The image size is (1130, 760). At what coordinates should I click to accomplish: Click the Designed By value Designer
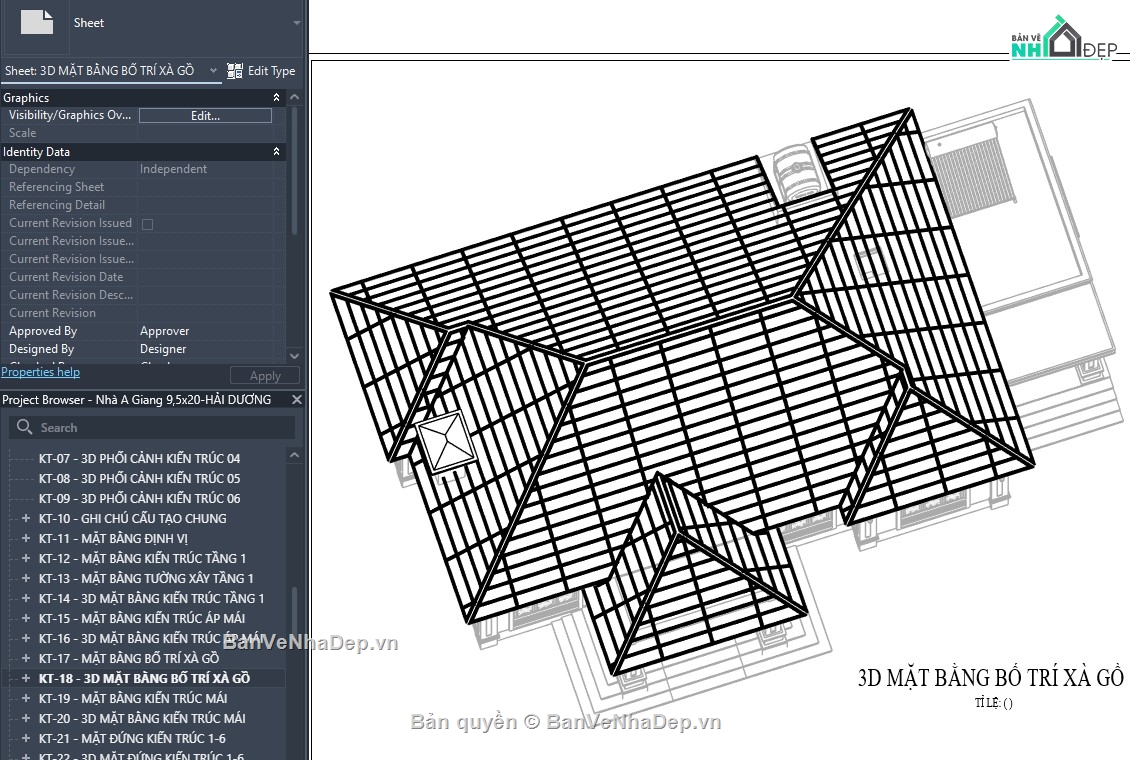163,349
